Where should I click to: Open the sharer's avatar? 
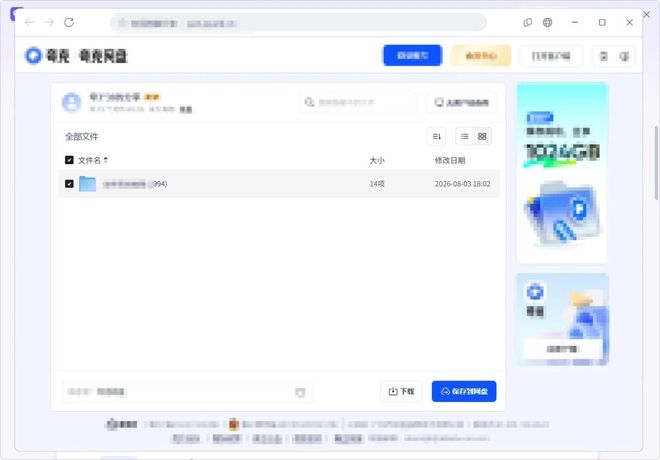[x=72, y=102]
